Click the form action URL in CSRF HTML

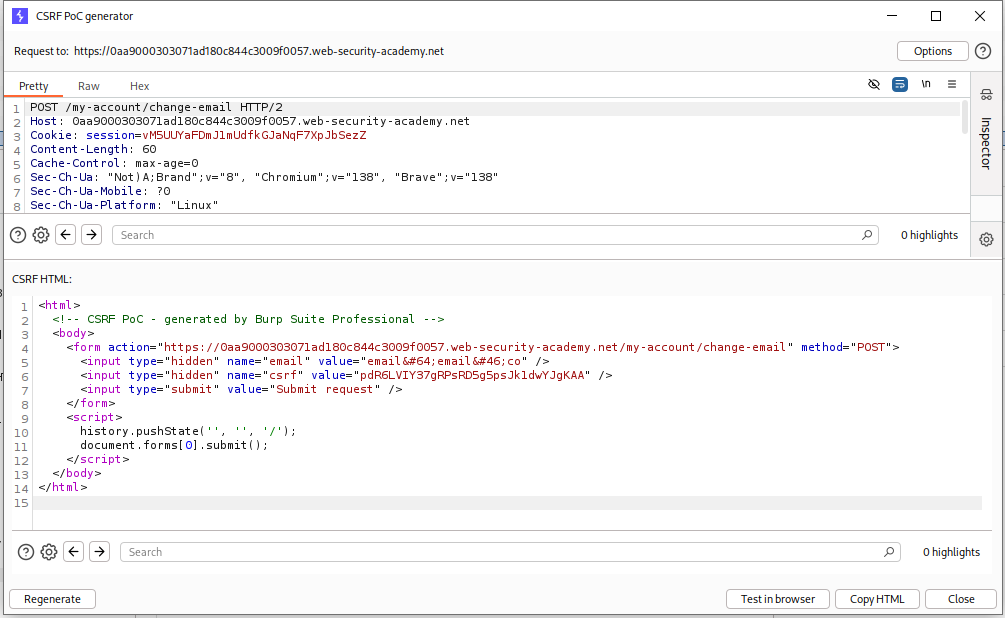[475, 347]
